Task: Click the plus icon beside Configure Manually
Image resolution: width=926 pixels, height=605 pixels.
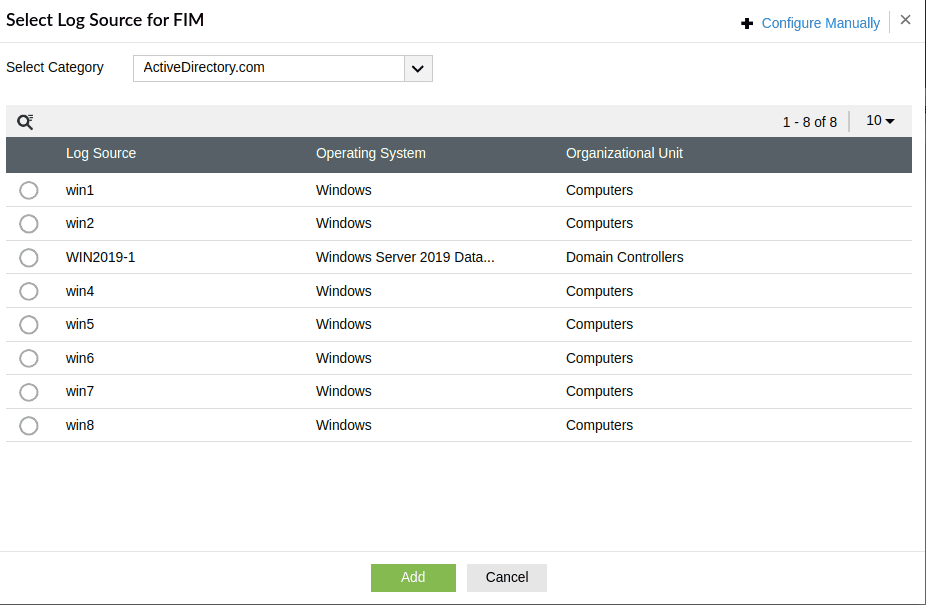Action: (747, 23)
